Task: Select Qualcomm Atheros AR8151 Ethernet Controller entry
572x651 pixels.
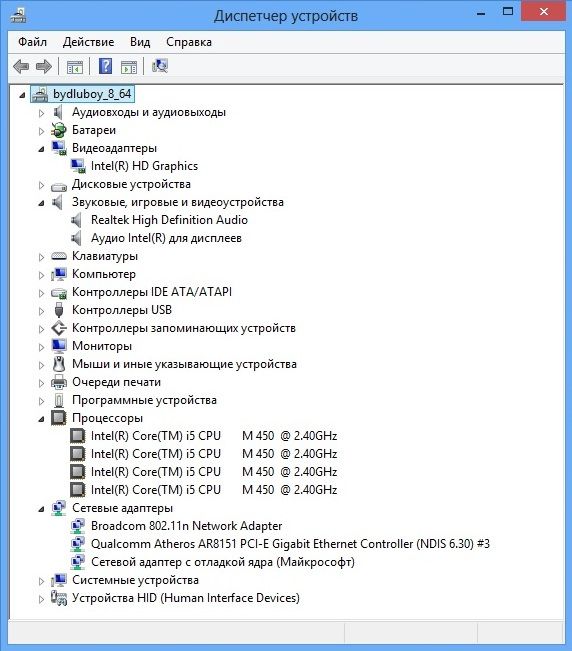Action: pos(290,544)
